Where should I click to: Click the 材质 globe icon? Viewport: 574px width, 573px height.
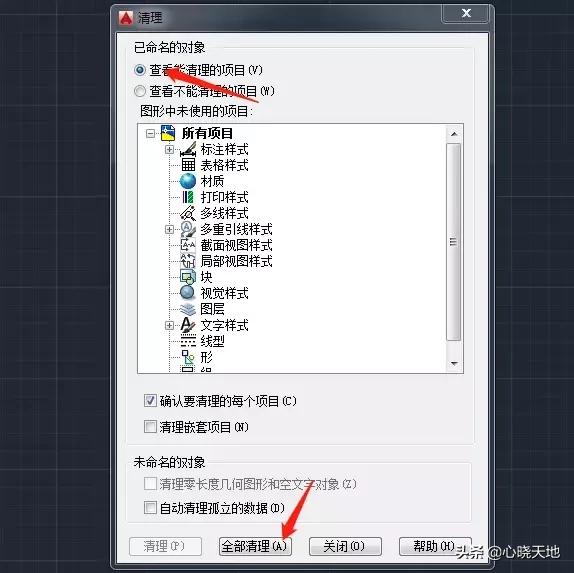click(188, 181)
